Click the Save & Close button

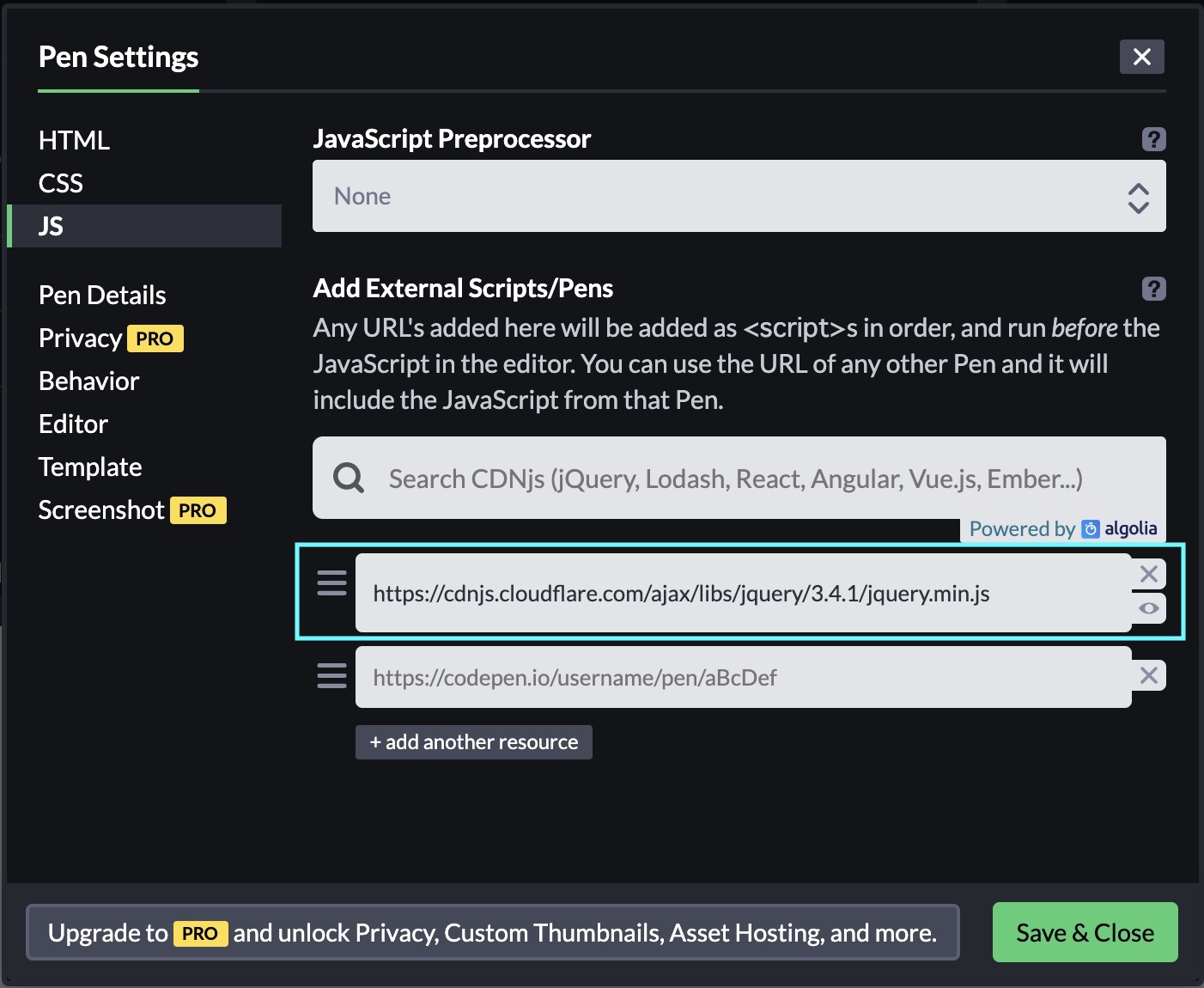click(1085, 932)
